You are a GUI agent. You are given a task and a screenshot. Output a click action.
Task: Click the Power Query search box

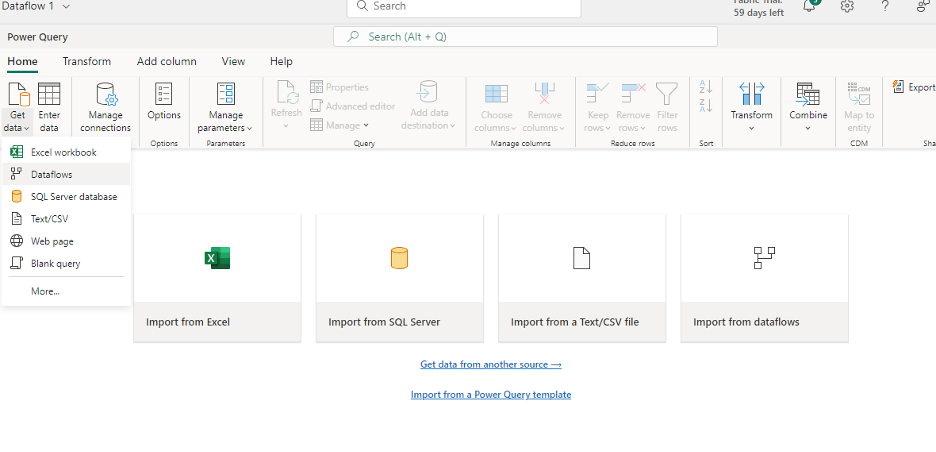click(525, 37)
